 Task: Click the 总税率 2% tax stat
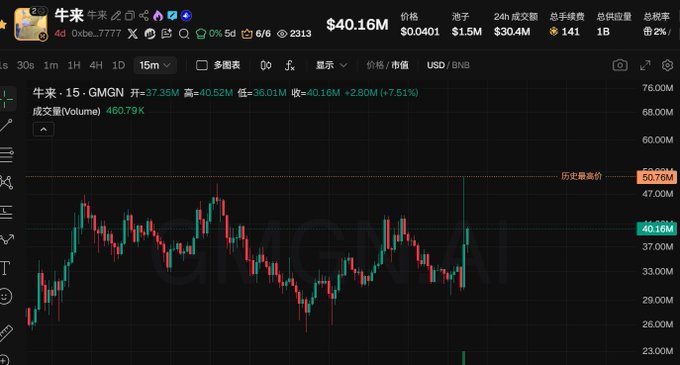[657, 24]
